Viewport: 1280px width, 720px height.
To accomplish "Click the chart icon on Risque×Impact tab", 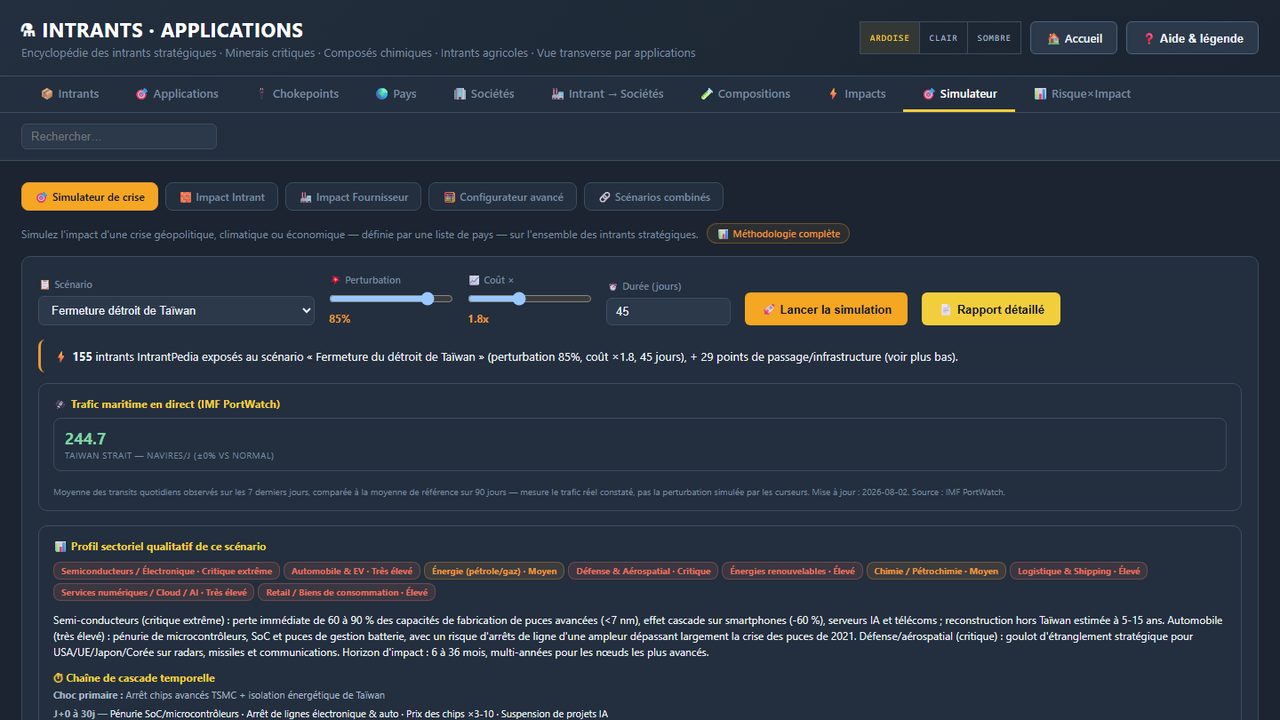I will [1040, 94].
